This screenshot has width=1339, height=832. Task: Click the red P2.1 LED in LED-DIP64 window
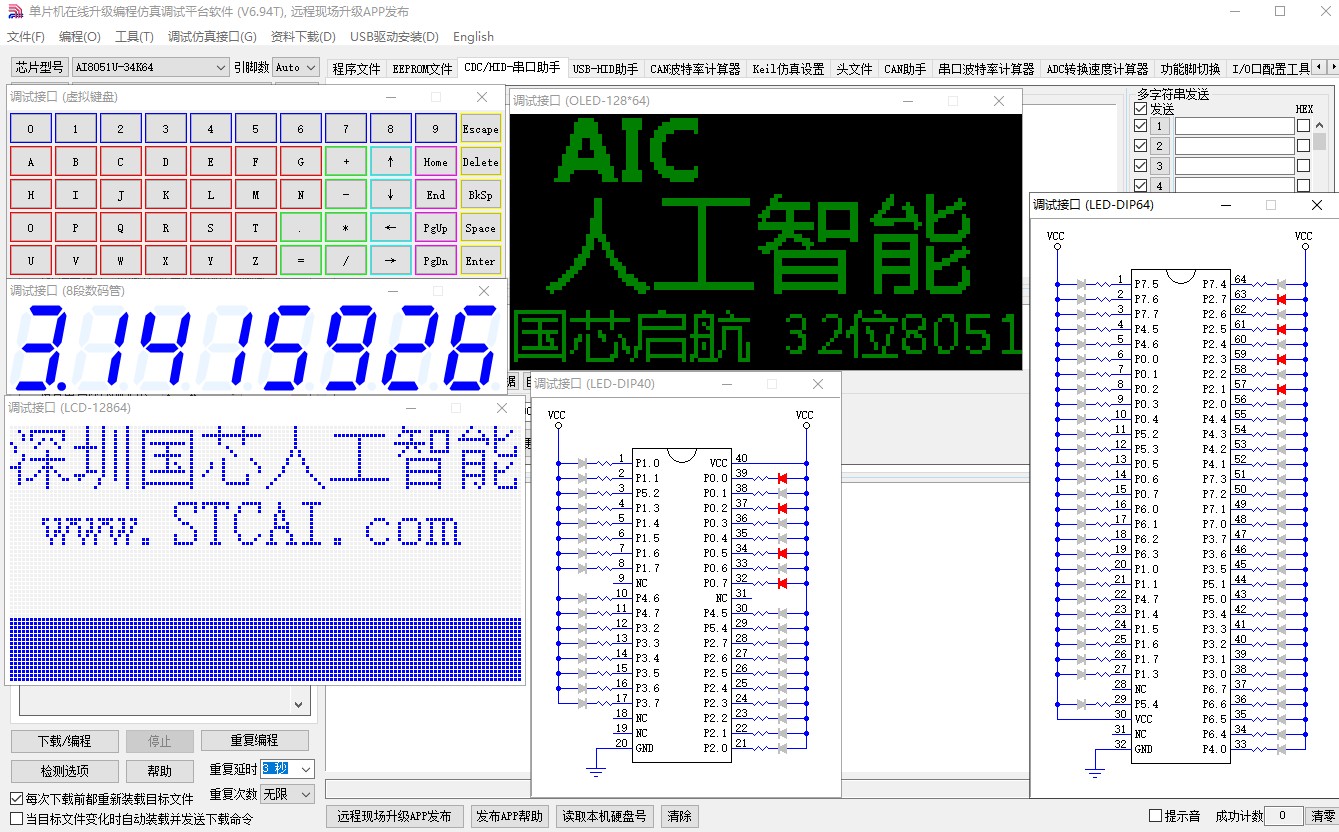point(1281,389)
